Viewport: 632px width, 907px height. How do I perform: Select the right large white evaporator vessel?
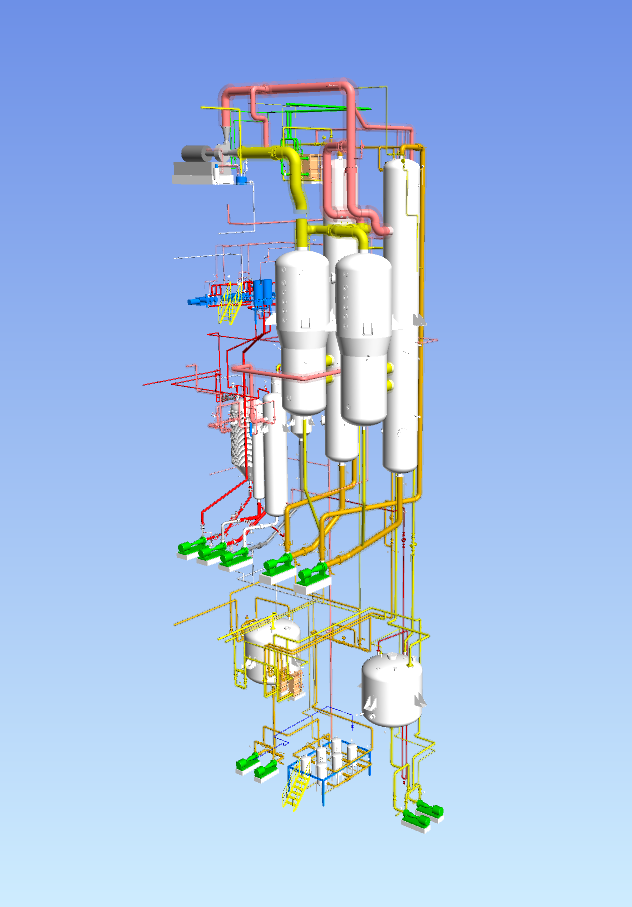point(364,338)
